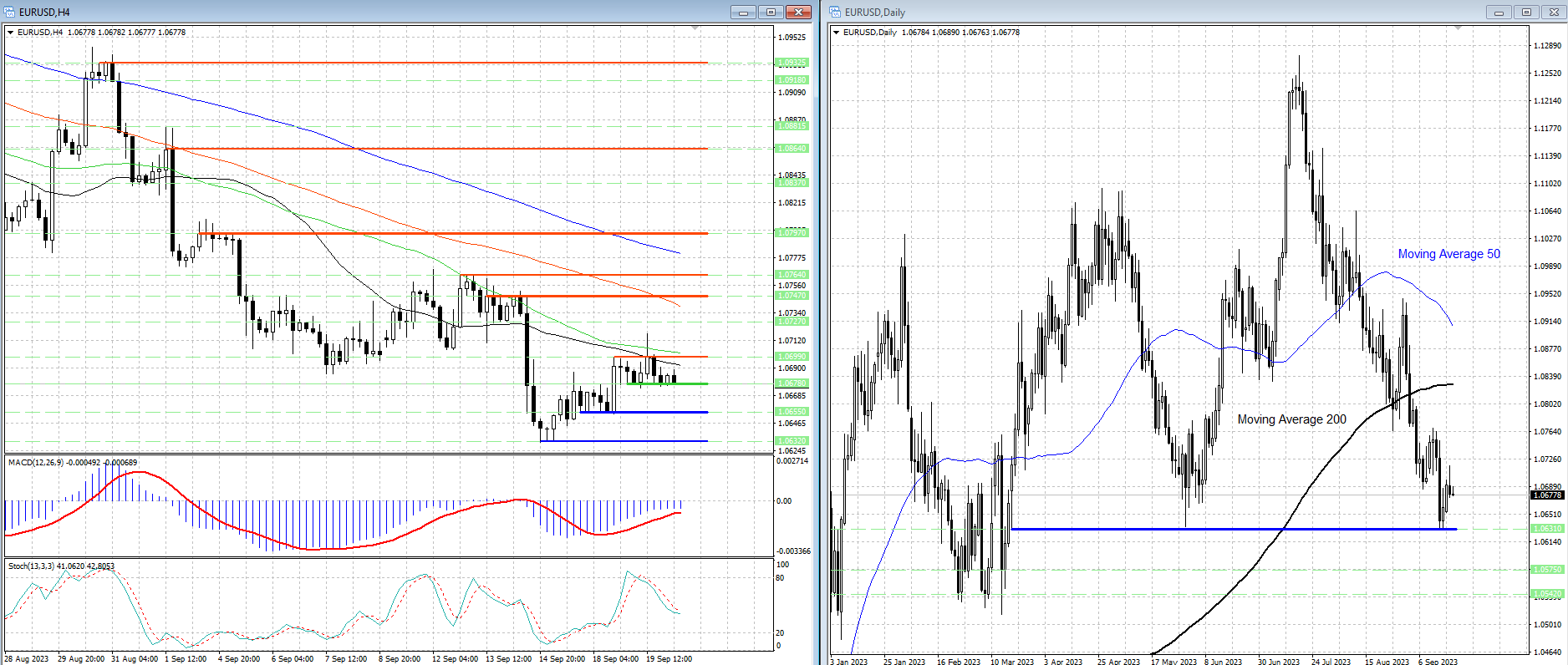1568x665 pixels.
Task: Click the 1.06778 current price tag on Daily
Action: [x=1546, y=495]
